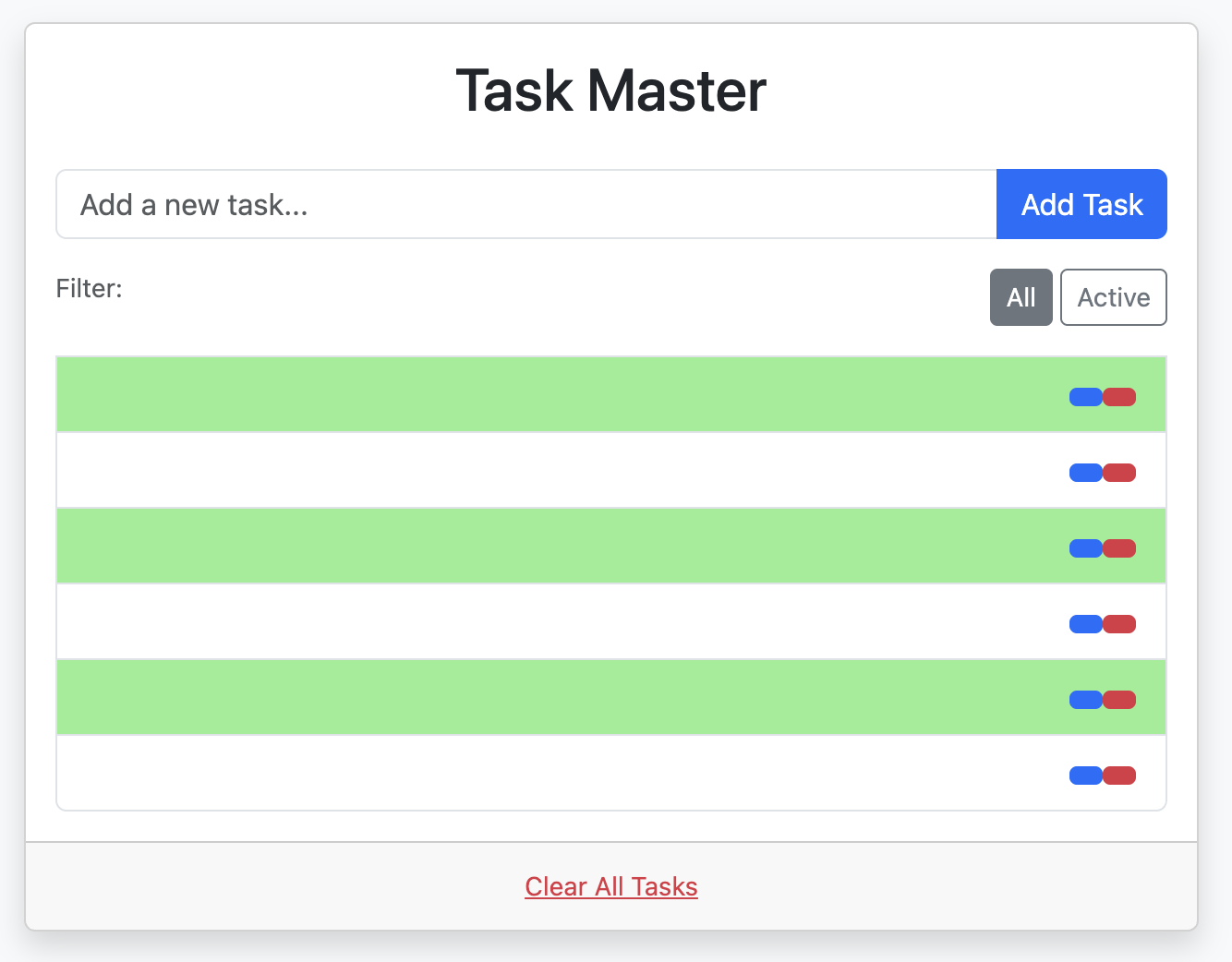Click the blue button in the first task row
The height and width of the screenshot is (962, 1232).
click(1085, 397)
